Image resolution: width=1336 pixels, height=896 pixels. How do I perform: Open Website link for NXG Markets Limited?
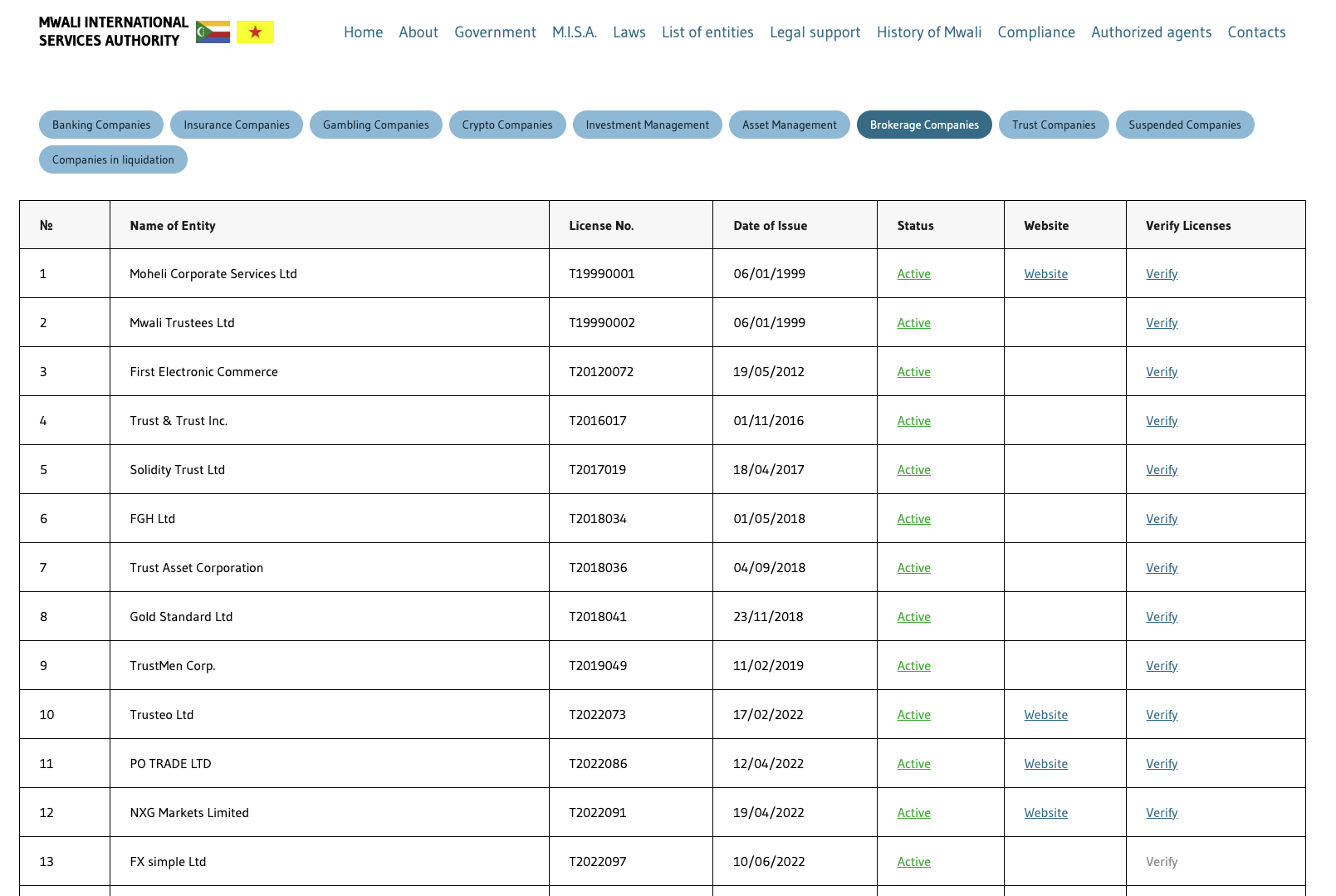pyautogui.click(x=1046, y=813)
